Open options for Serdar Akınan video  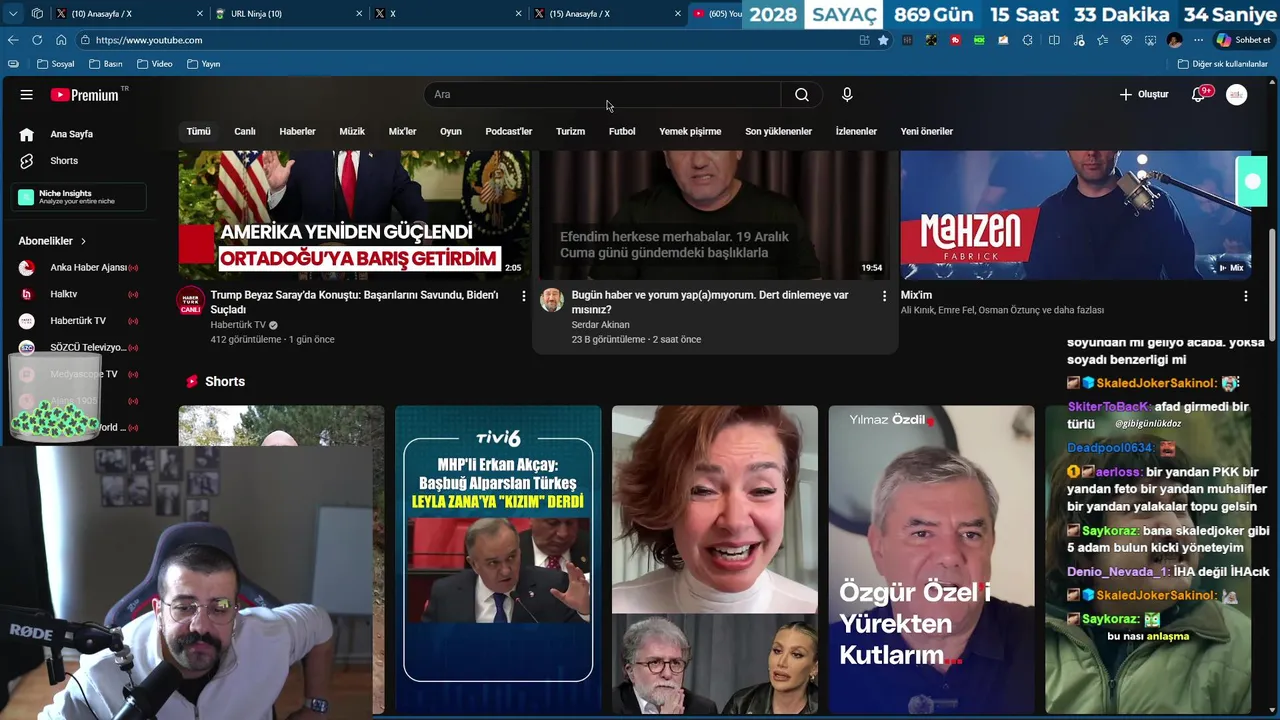884,296
